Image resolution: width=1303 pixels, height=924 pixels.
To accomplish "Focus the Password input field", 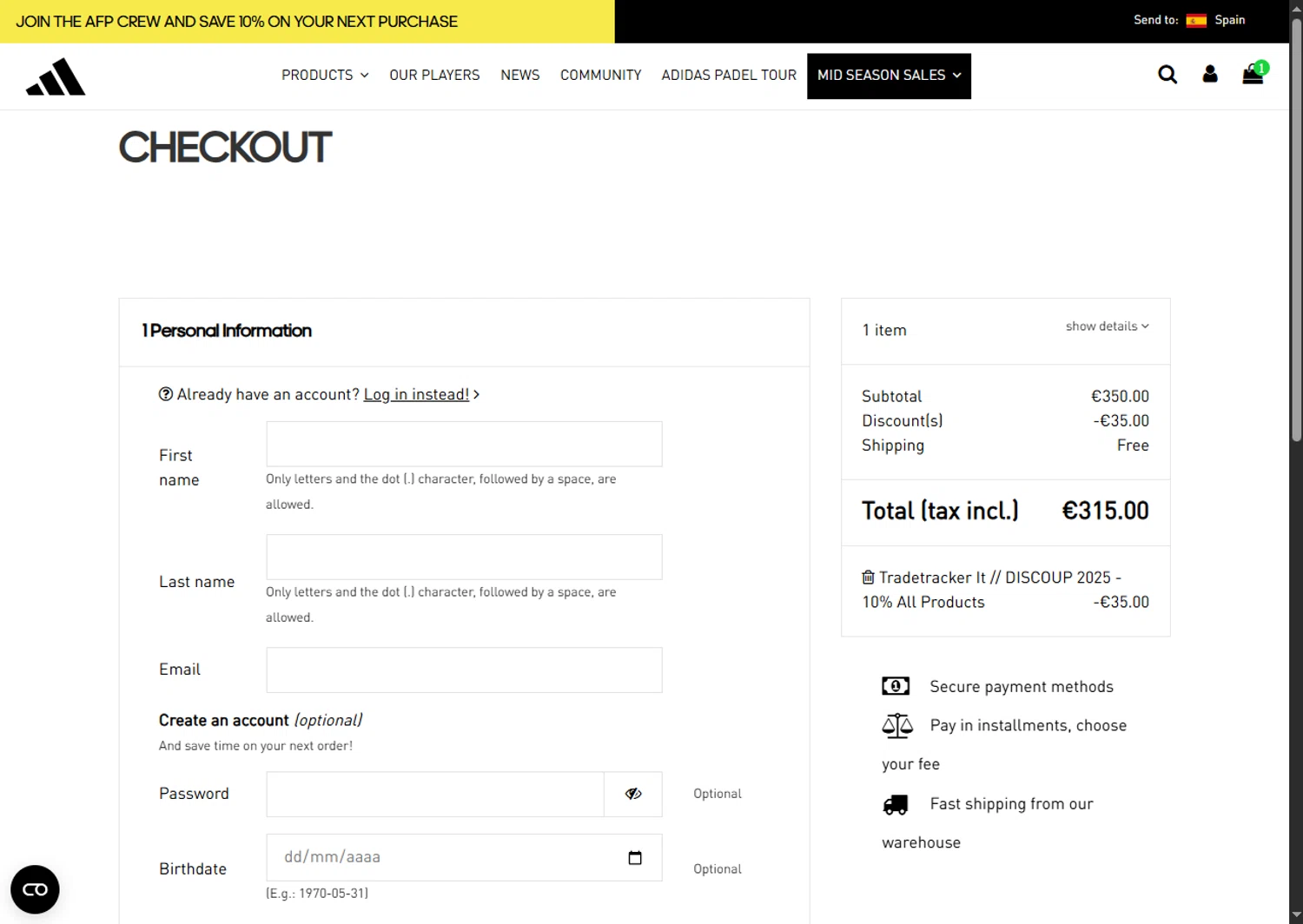I will tap(435, 794).
